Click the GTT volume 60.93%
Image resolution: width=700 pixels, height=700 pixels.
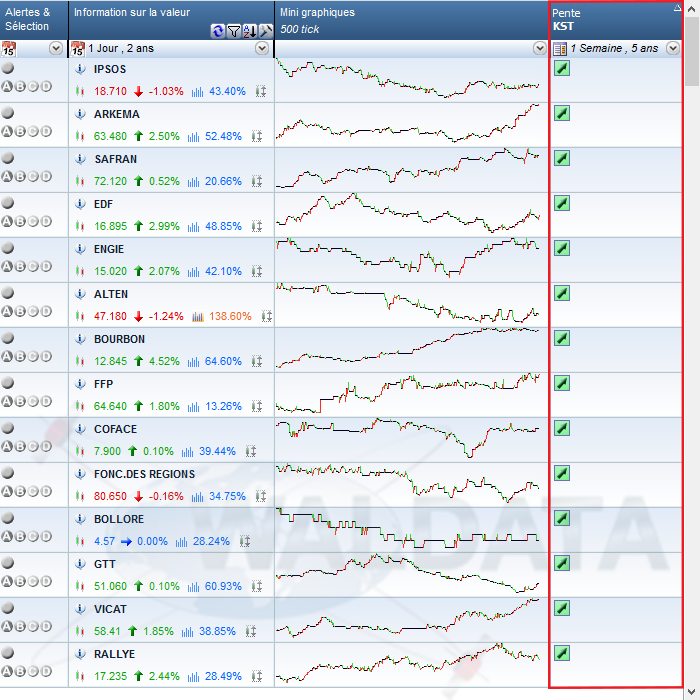tap(223, 586)
